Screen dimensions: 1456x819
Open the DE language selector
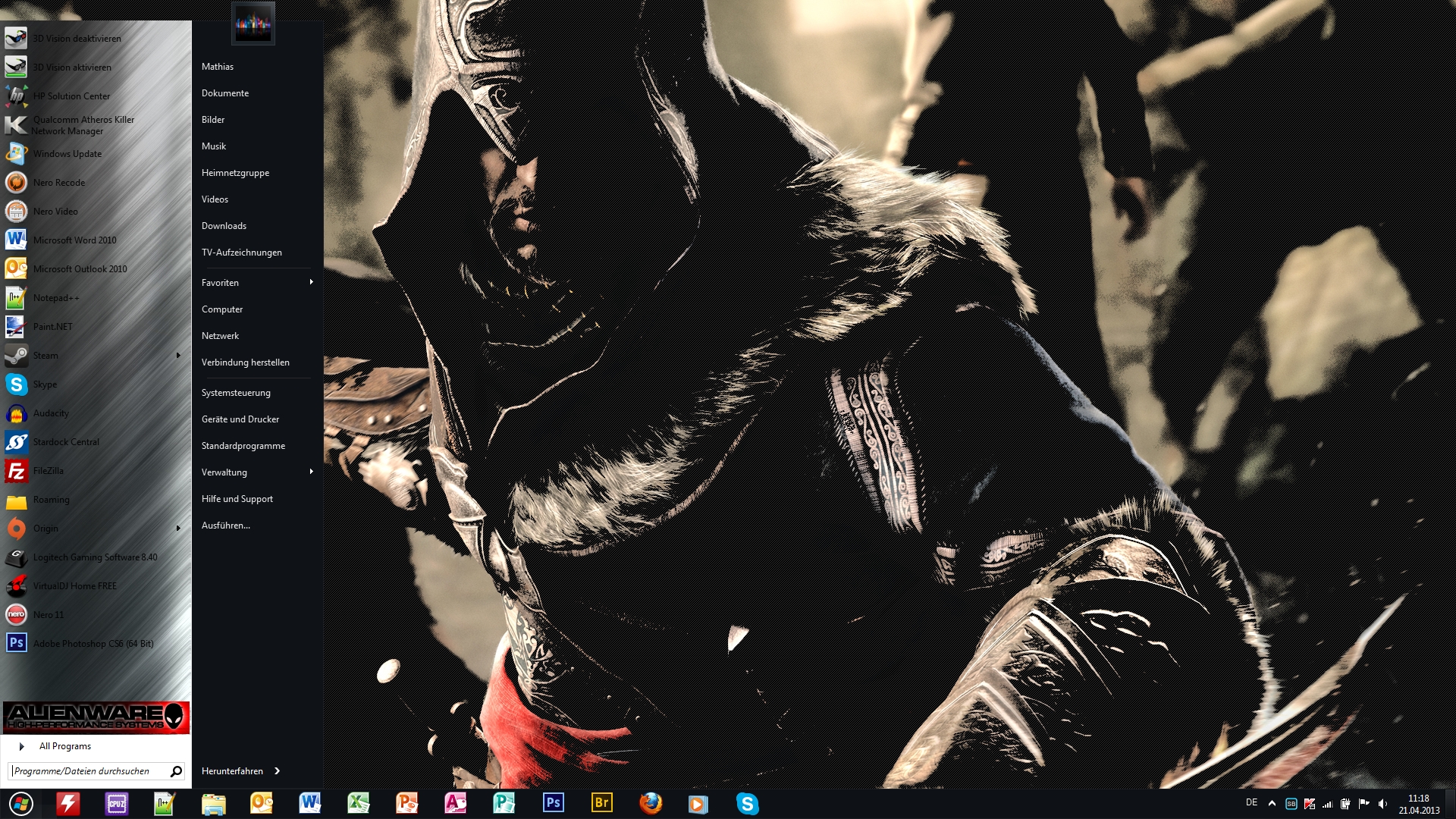[x=1251, y=802]
